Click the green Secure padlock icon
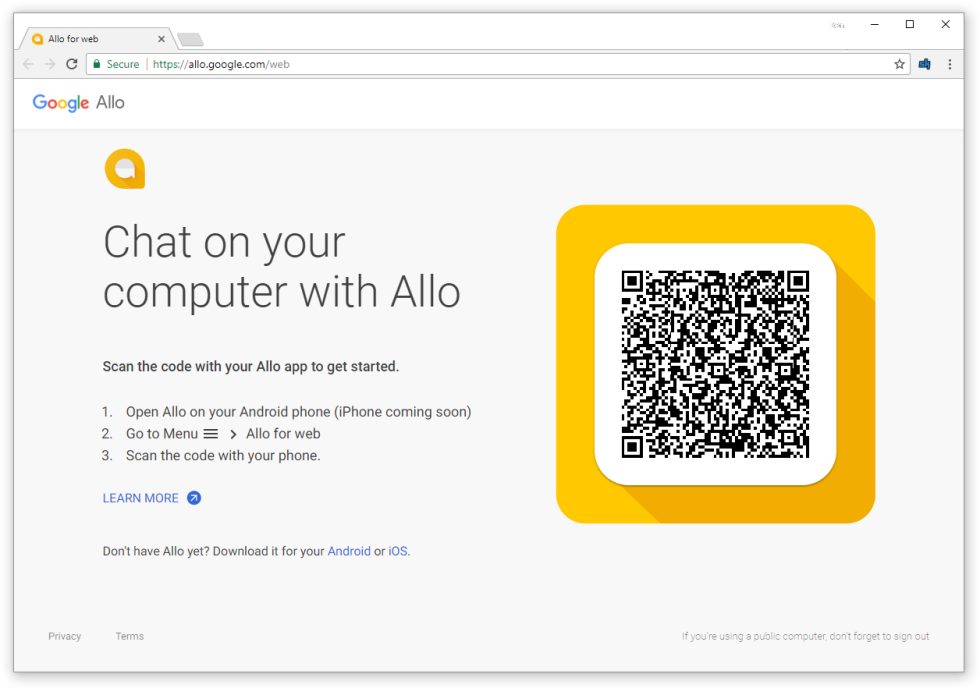This screenshot has width=980, height=688. (97, 64)
